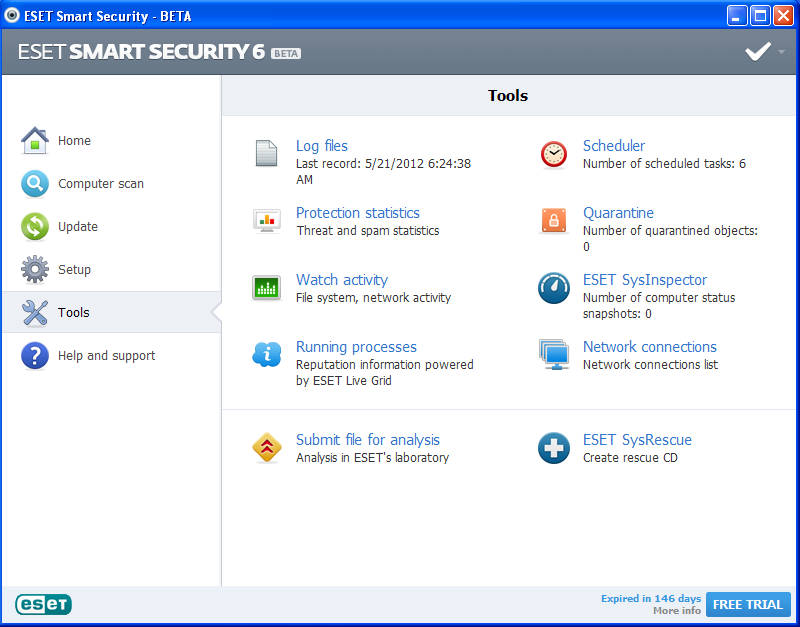
Task: Click the More info link
Action: (x=677, y=611)
